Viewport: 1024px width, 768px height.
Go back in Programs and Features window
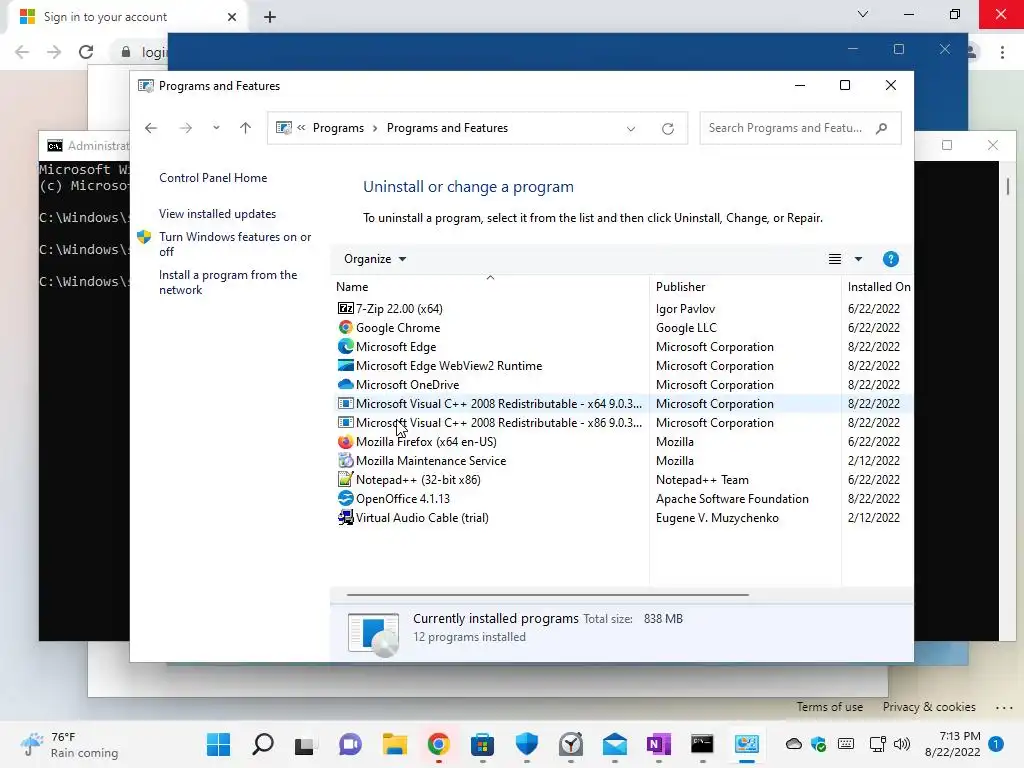pos(151,128)
